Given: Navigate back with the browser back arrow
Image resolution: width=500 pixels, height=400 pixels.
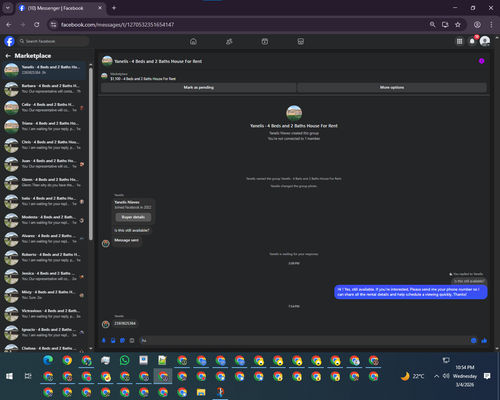Looking at the screenshot, I should (9, 25).
